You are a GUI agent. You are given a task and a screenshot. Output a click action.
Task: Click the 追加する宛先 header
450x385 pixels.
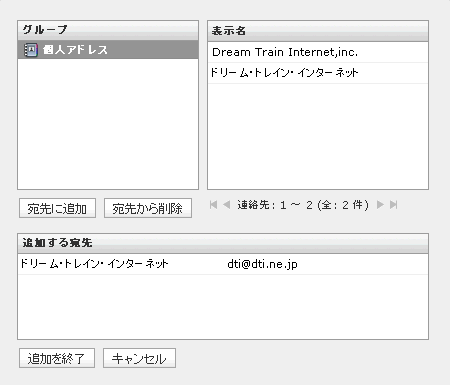(x=223, y=243)
